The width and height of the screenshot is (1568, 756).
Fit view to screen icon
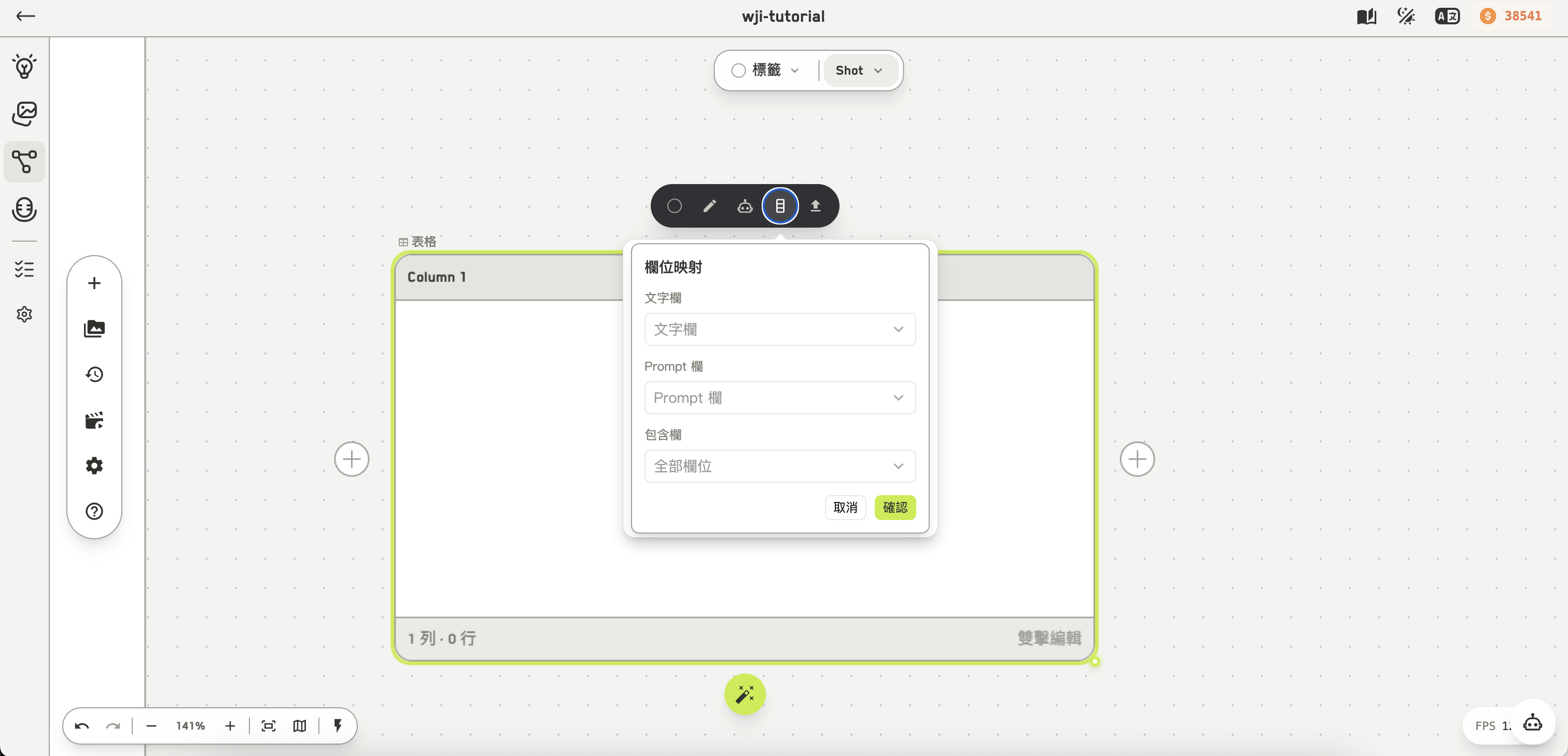[269, 726]
